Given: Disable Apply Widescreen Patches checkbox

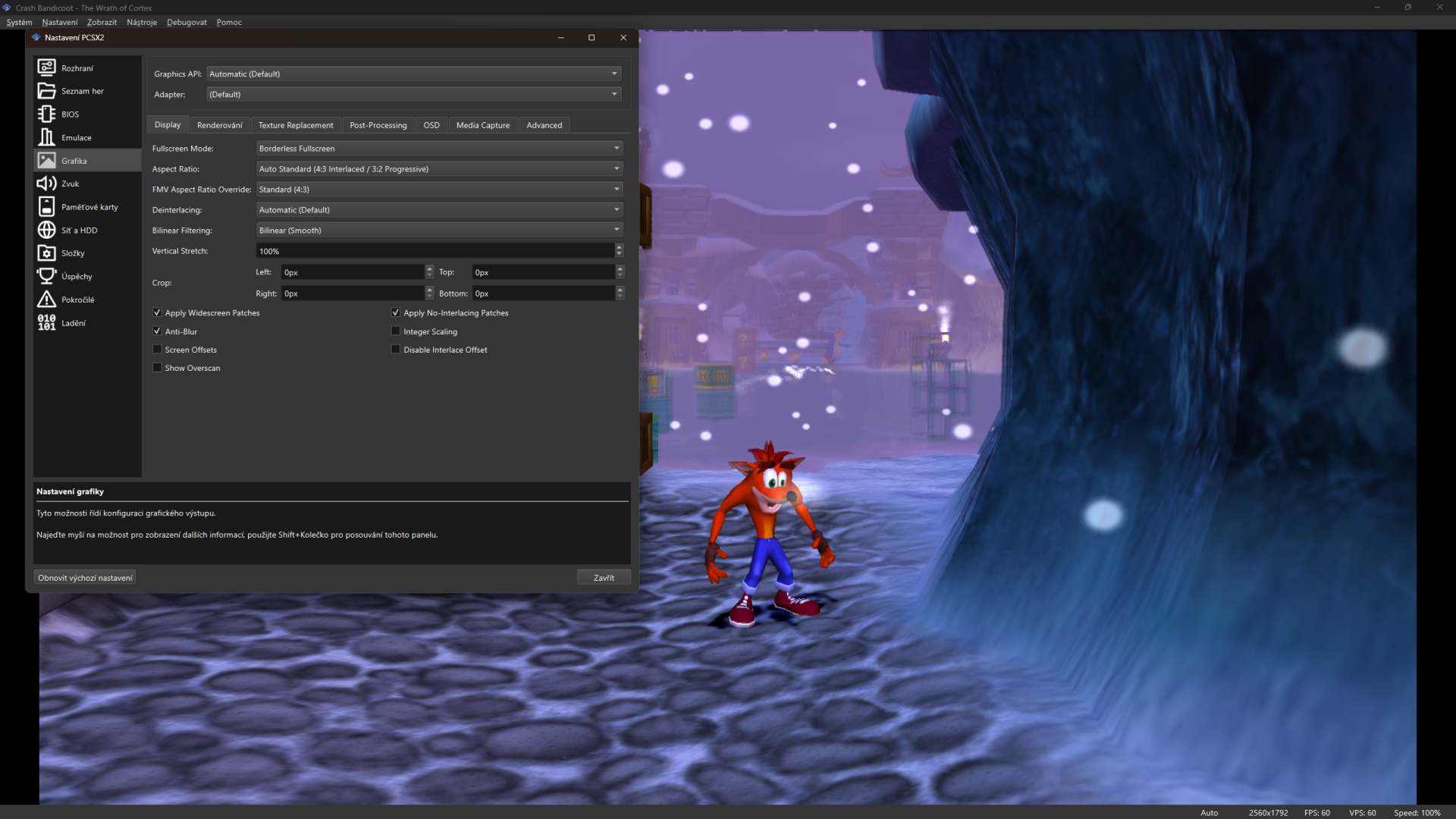Looking at the screenshot, I should [x=157, y=312].
